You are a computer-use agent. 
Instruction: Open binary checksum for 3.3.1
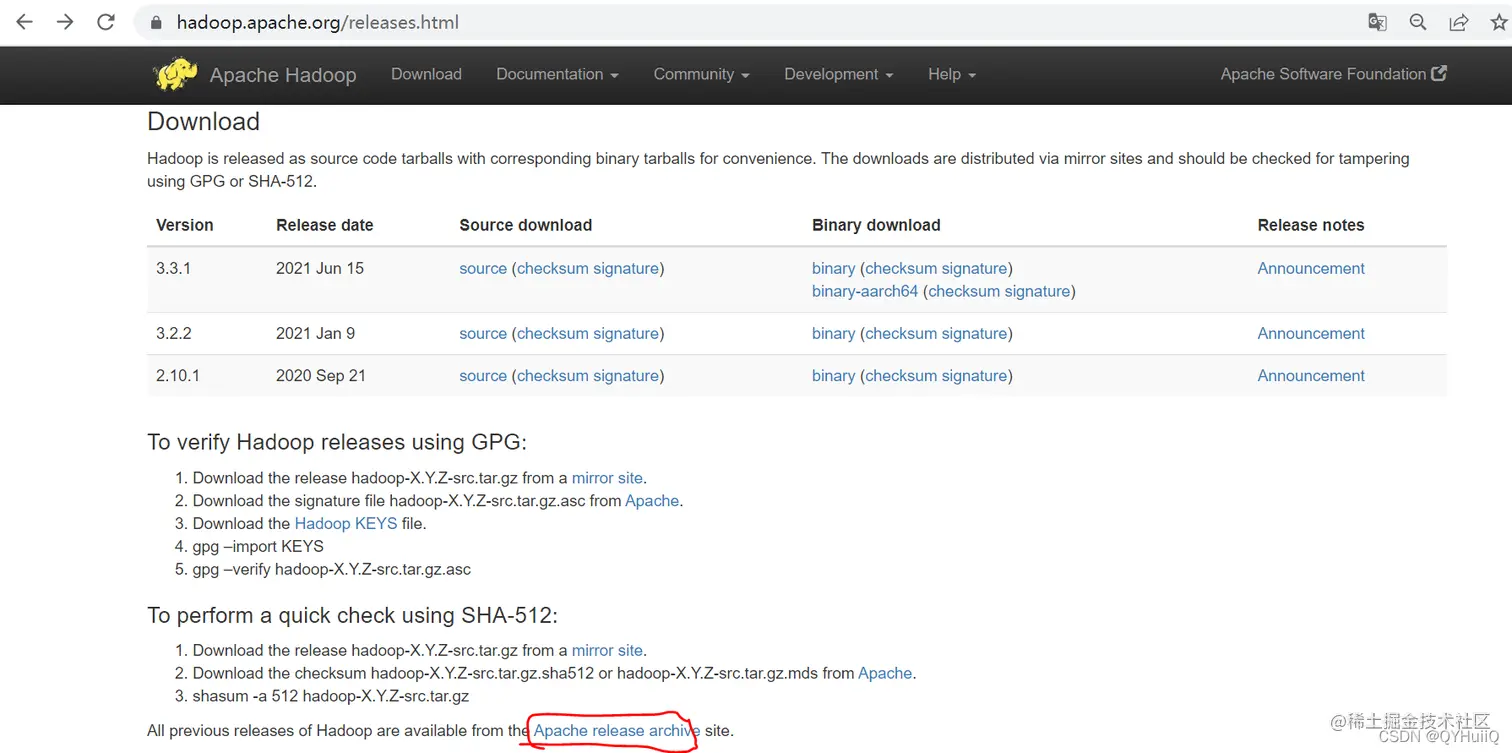(900, 268)
